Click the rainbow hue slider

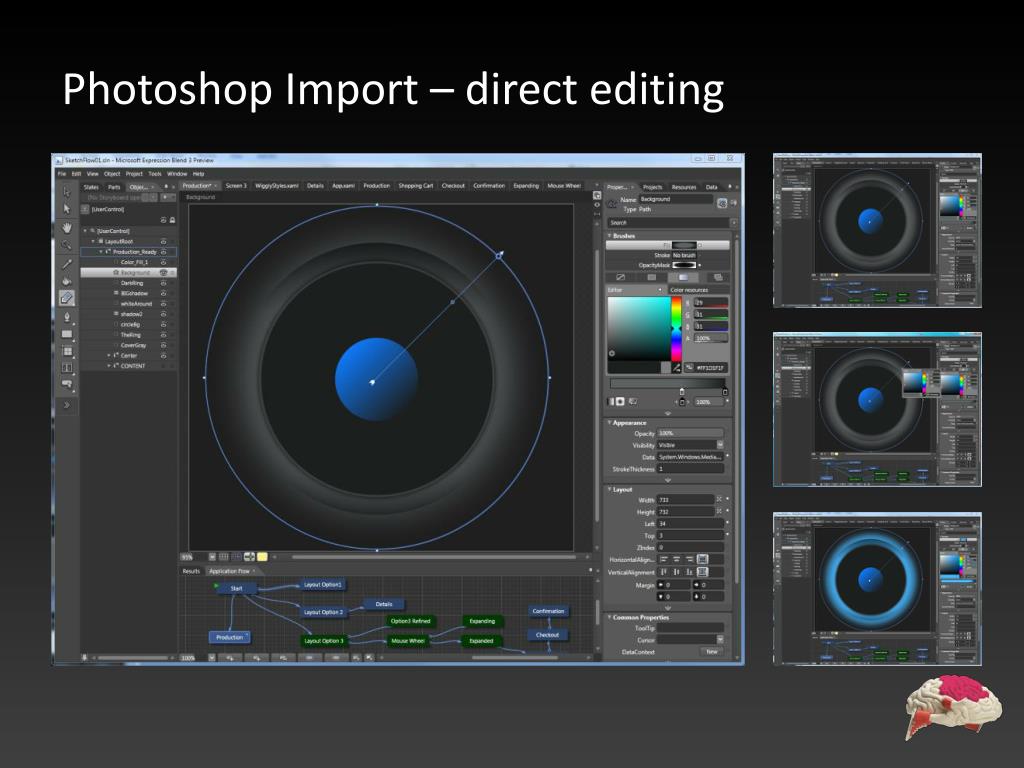point(677,328)
